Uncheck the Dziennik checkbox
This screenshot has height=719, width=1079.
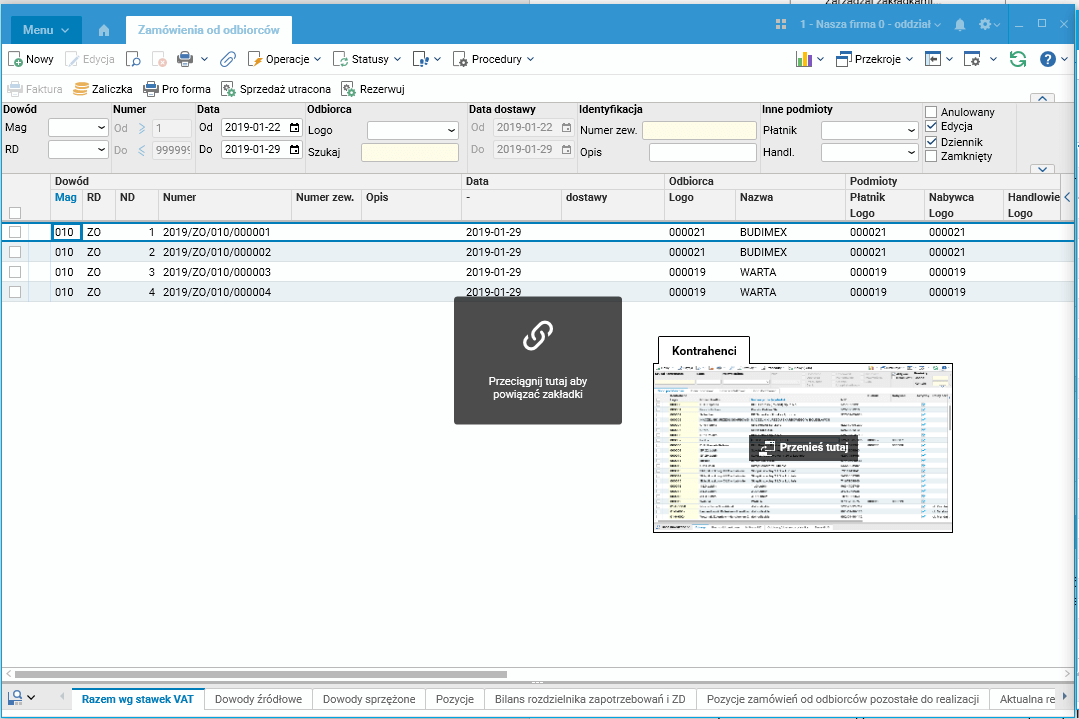tap(931, 142)
